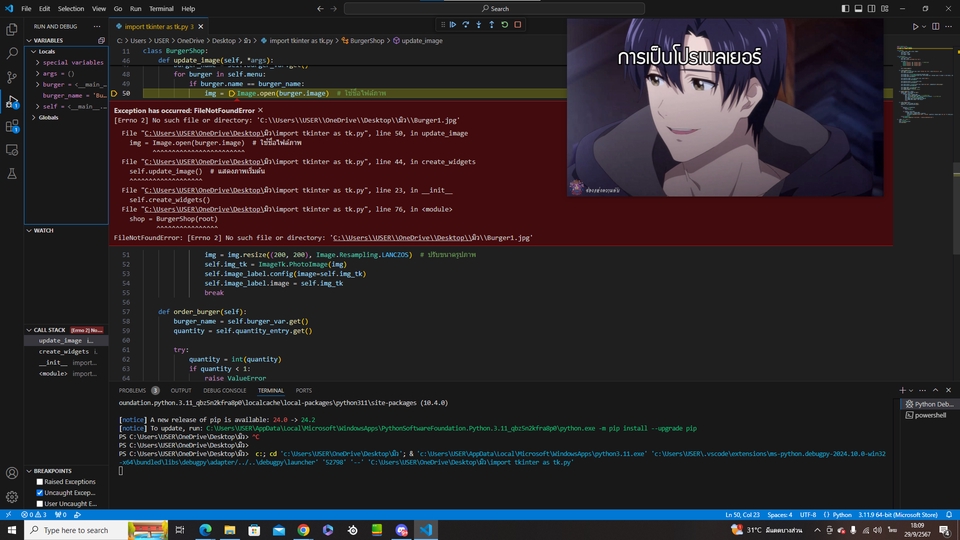Screen dimensions: 960x540
Task: Expand the Globals variables node
Action: click(x=33, y=118)
